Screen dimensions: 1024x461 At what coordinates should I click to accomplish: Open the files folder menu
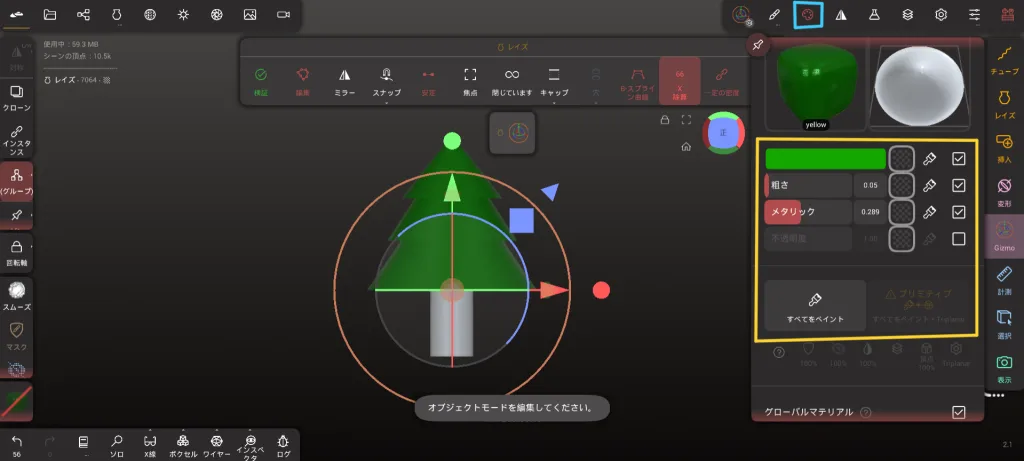(50, 15)
